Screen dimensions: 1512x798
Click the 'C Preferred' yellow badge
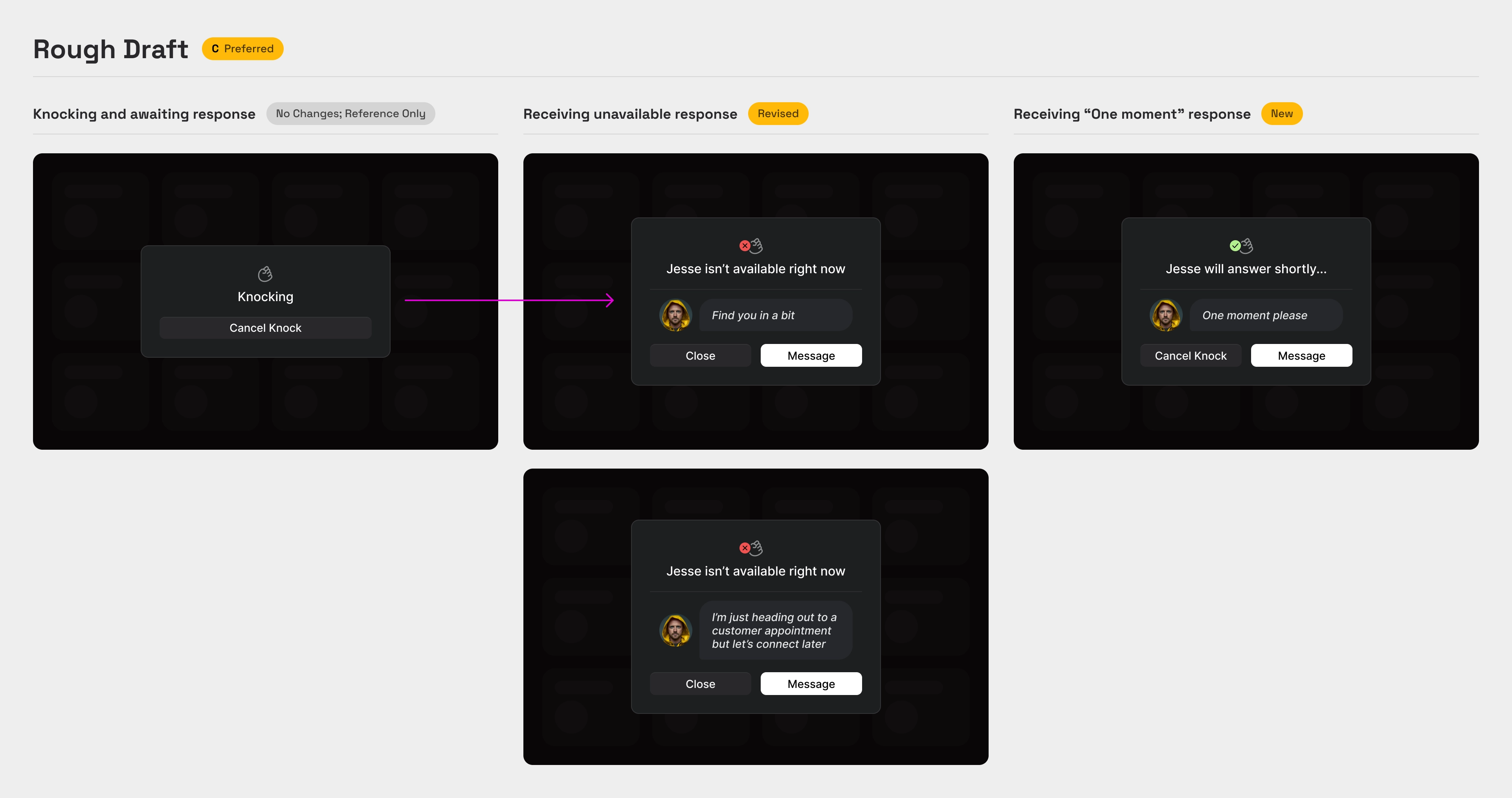click(242, 49)
